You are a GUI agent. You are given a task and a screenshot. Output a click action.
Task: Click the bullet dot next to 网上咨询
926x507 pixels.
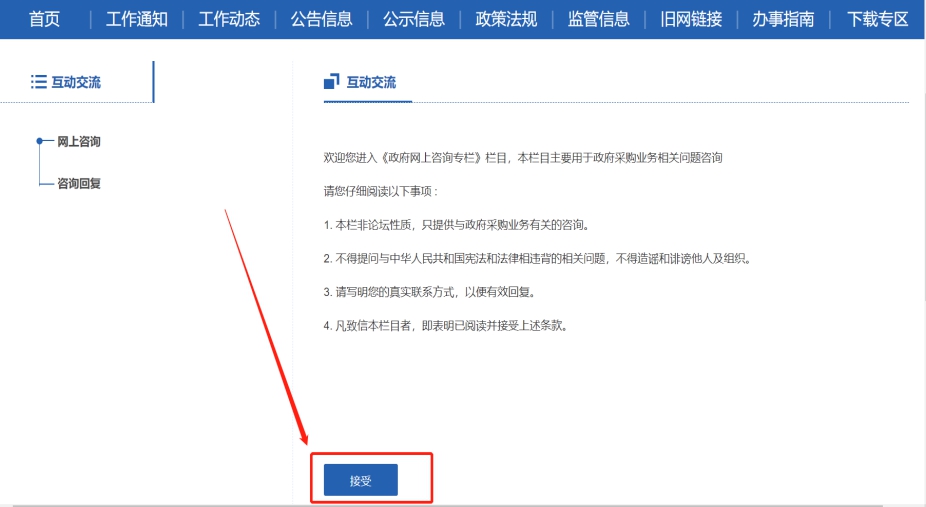point(39,142)
